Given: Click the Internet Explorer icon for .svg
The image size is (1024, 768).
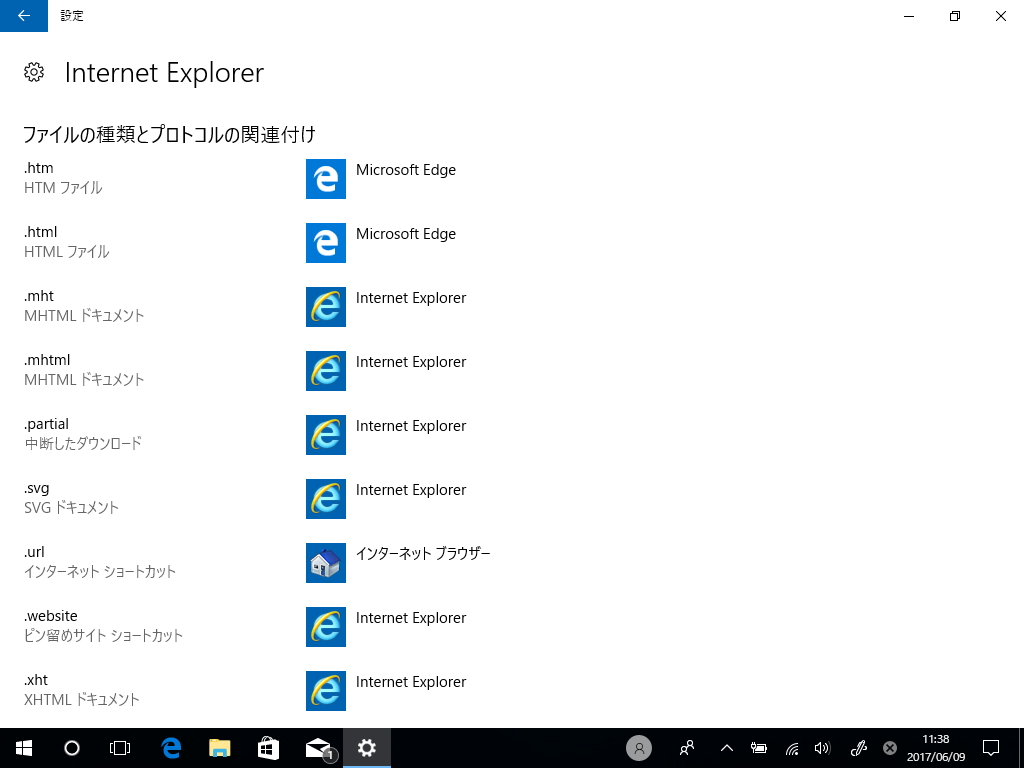Looking at the screenshot, I should tap(326, 499).
